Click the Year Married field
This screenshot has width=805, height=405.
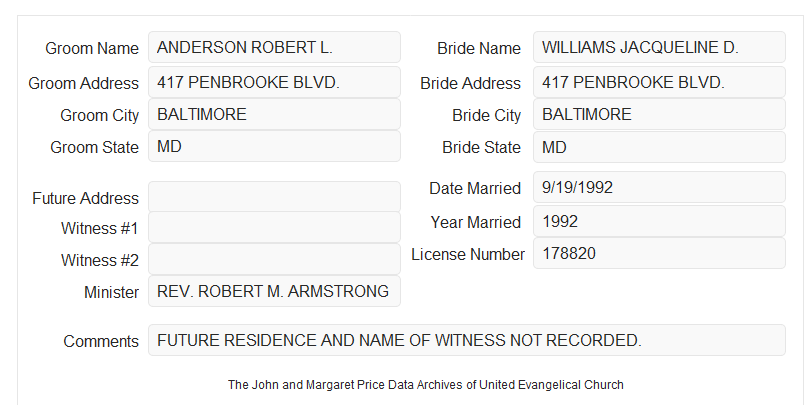[659, 221]
